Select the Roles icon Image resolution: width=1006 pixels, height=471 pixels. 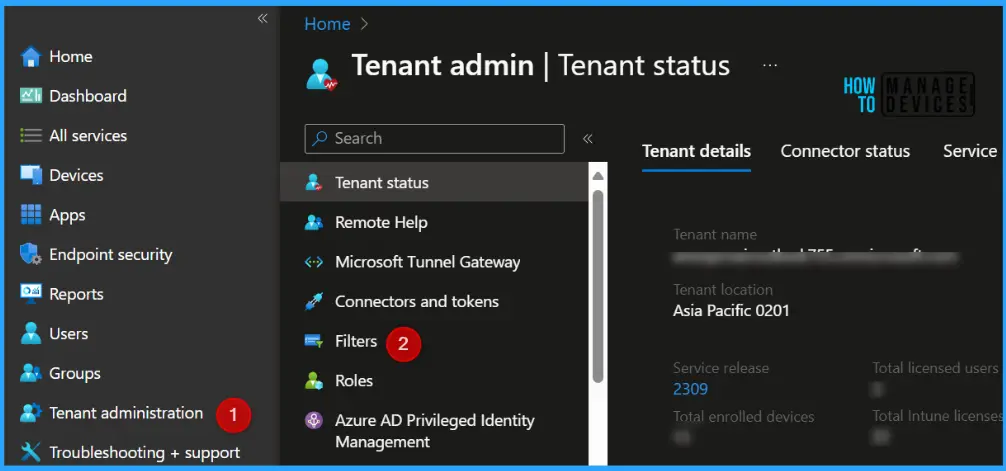pos(314,381)
